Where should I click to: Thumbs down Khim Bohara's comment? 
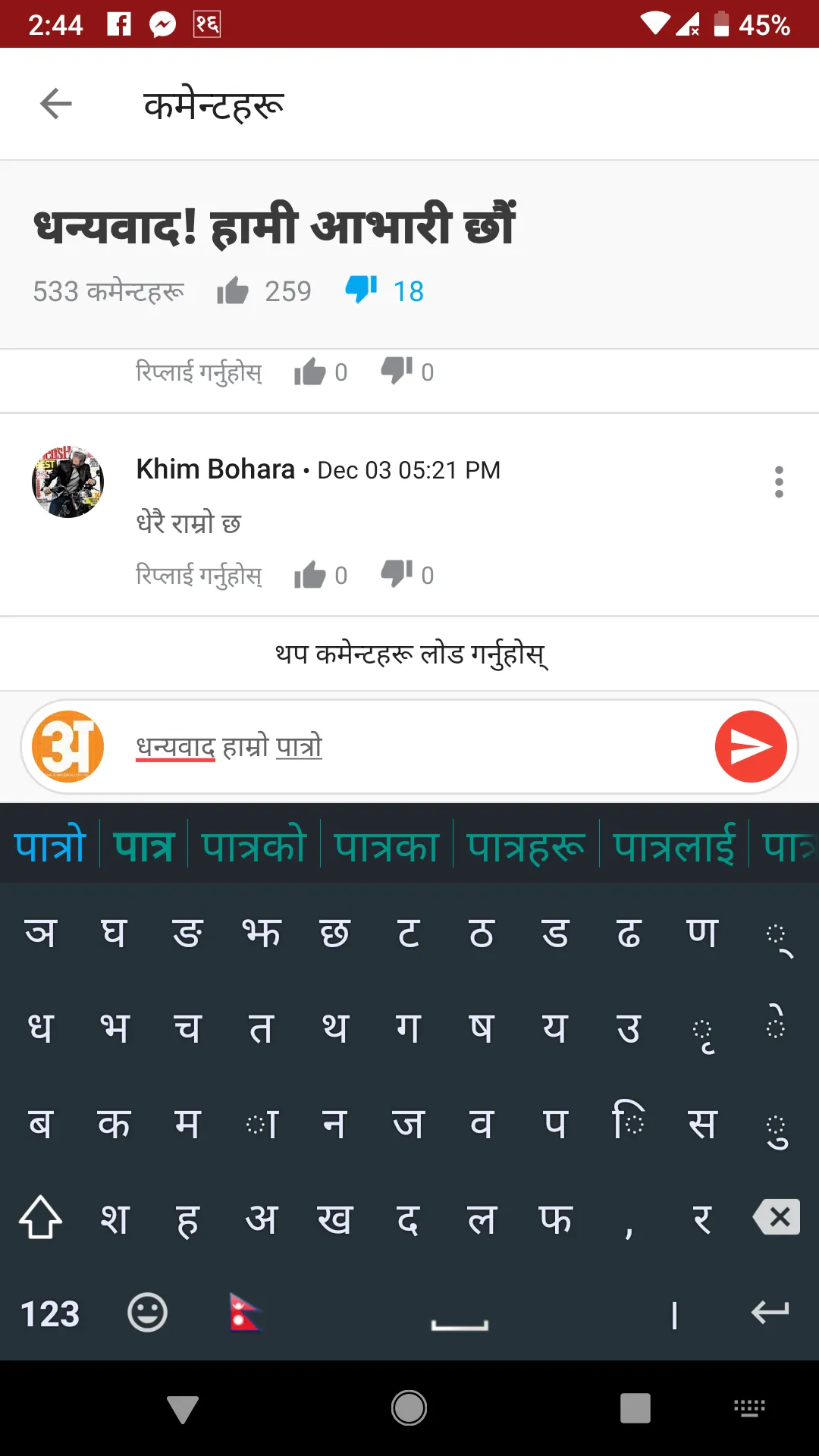click(x=397, y=576)
